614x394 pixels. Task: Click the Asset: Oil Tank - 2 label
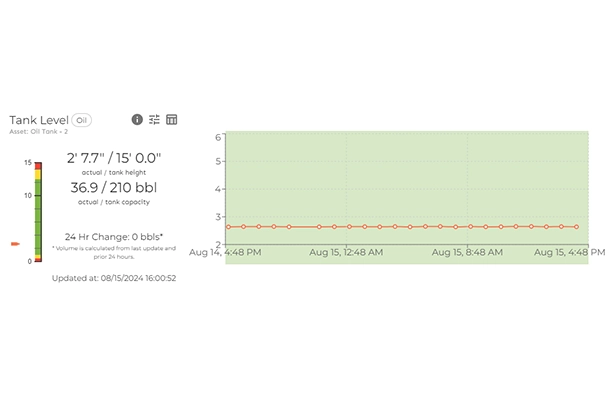(x=38, y=132)
